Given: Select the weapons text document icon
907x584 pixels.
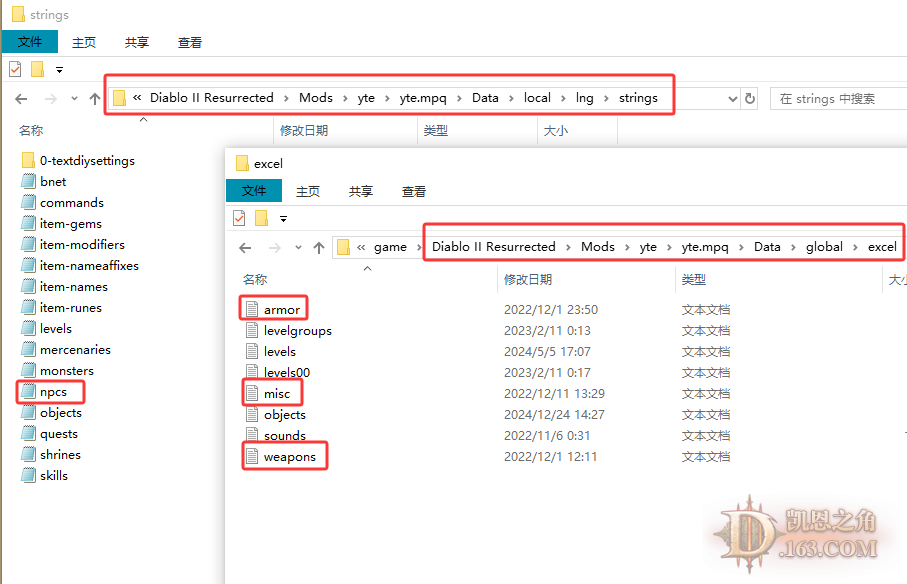Looking at the screenshot, I should coord(252,456).
